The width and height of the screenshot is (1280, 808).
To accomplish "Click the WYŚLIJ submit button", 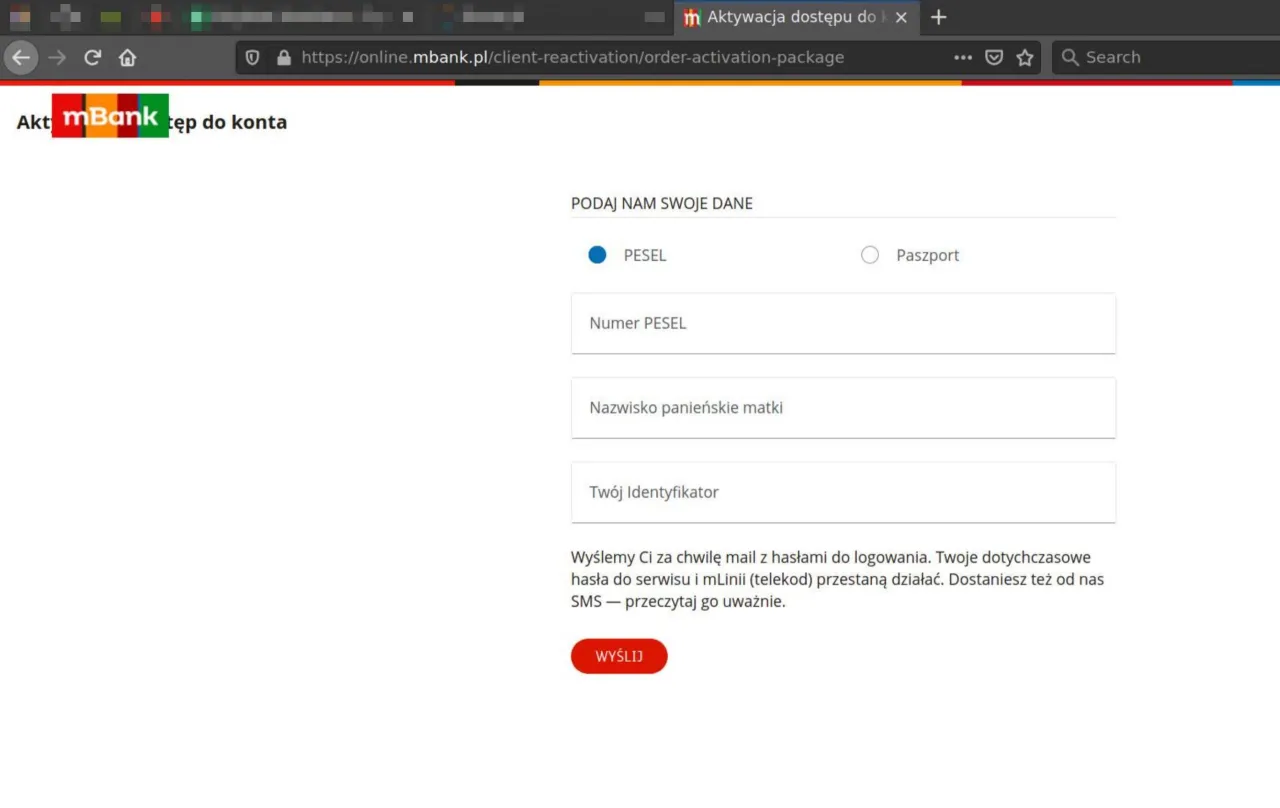I will tap(618, 656).
